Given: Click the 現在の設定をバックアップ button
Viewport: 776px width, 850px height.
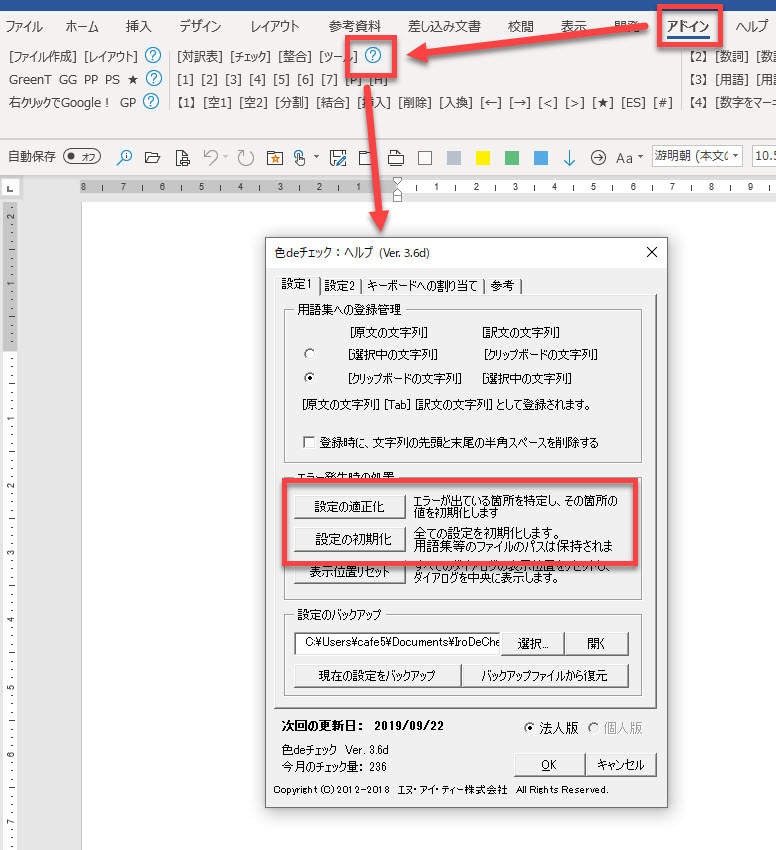Looking at the screenshot, I should (377, 675).
